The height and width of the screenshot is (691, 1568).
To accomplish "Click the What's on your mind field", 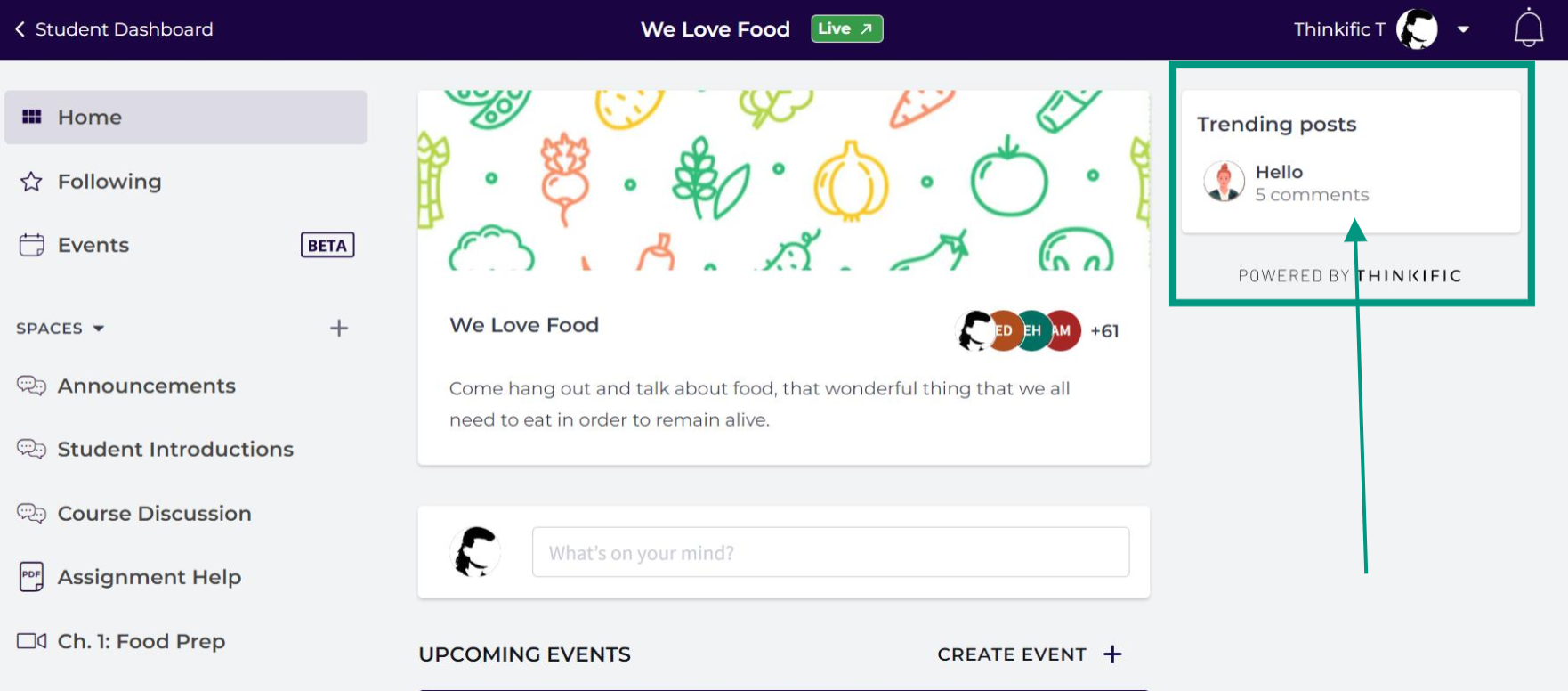I will (830, 552).
